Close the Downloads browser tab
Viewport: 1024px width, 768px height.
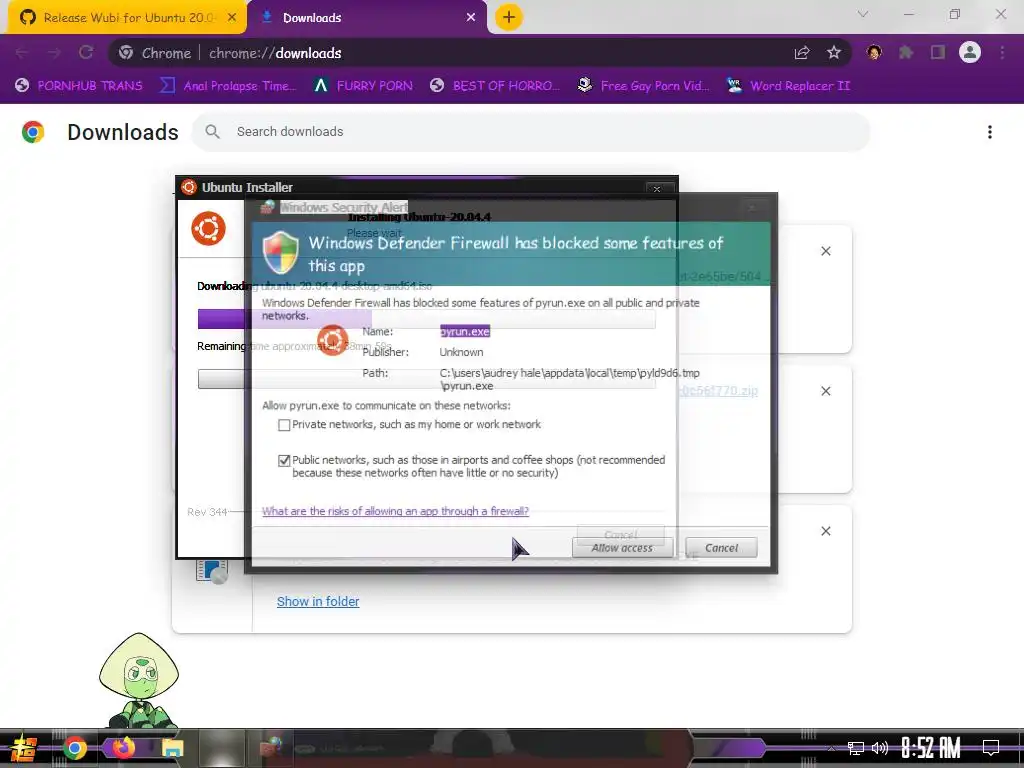pos(471,18)
